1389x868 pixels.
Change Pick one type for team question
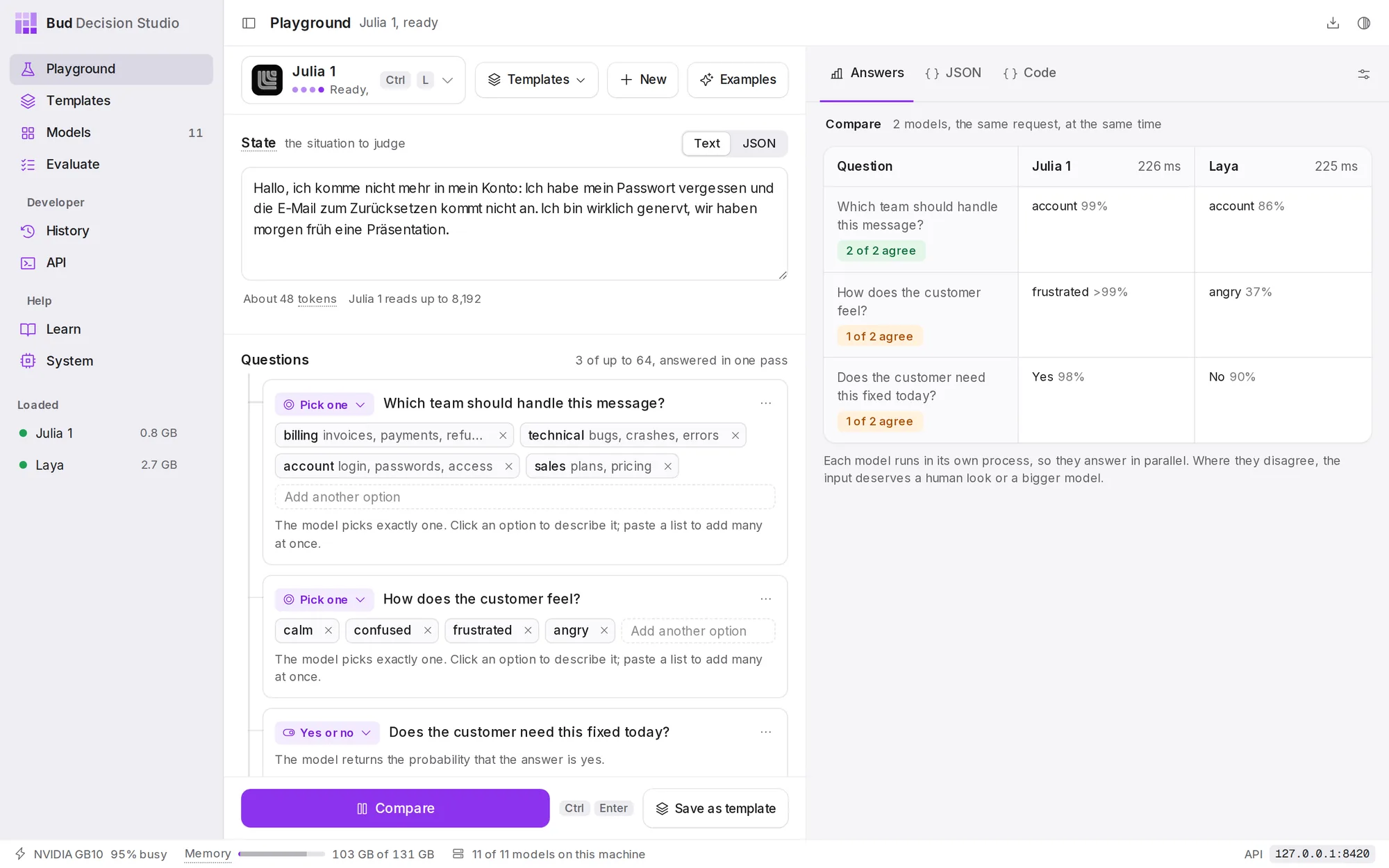(x=324, y=405)
